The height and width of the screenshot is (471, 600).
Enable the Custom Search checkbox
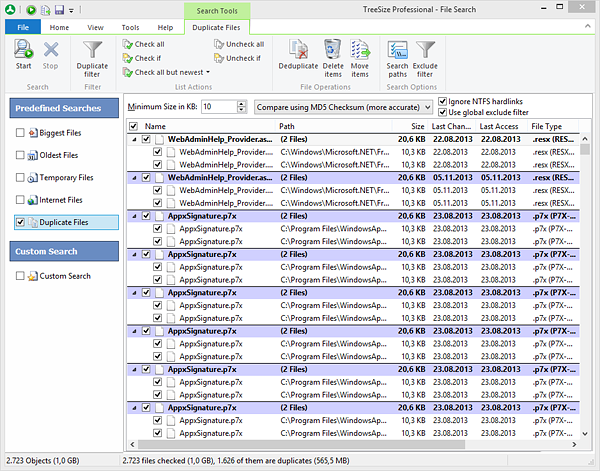coord(20,276)
